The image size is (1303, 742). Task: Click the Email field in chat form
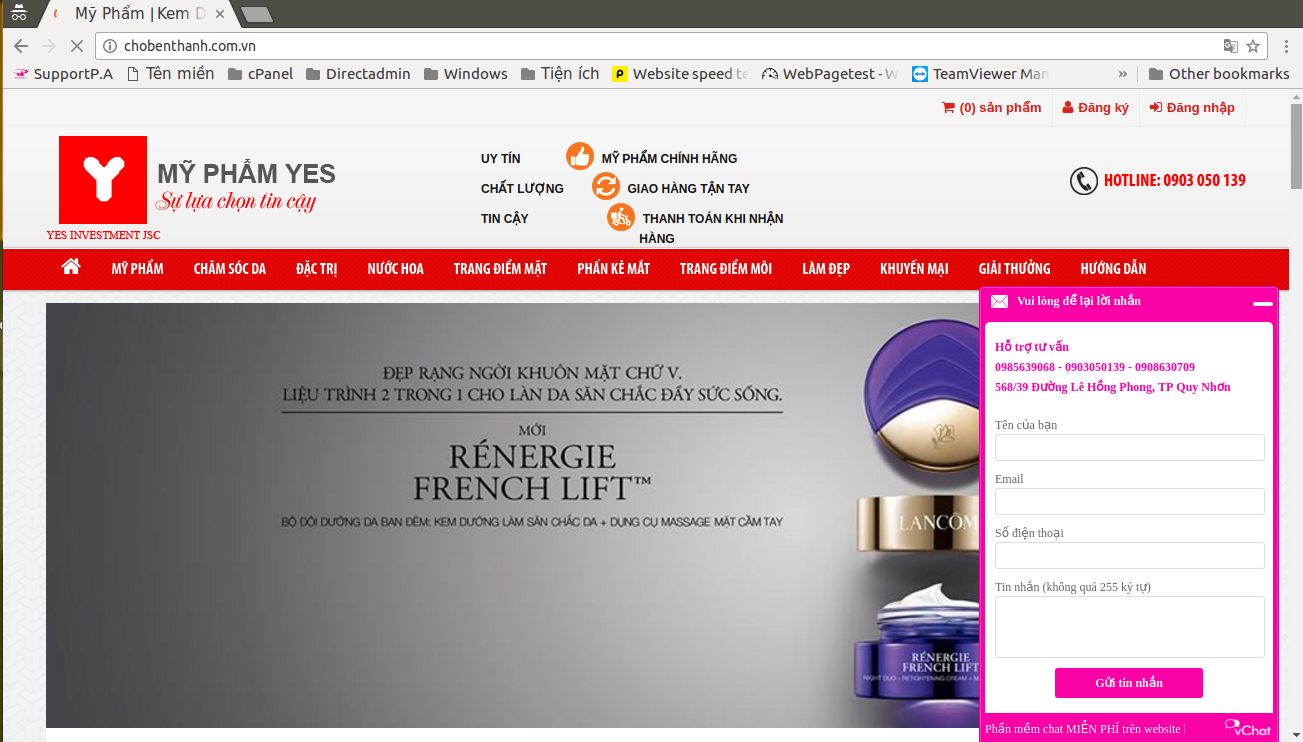1130,501
